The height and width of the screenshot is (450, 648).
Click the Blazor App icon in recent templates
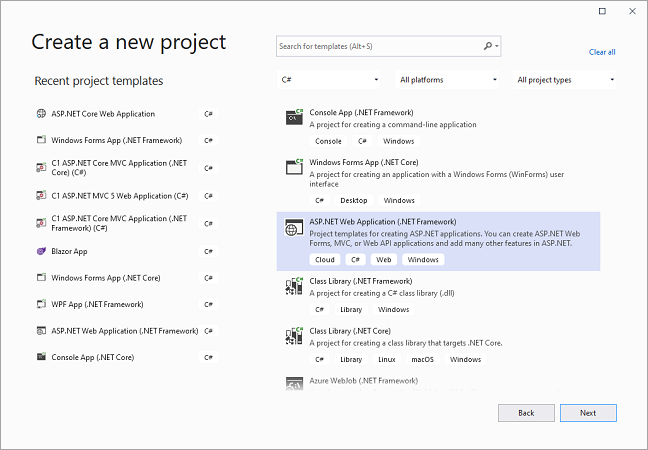point(41,251)
